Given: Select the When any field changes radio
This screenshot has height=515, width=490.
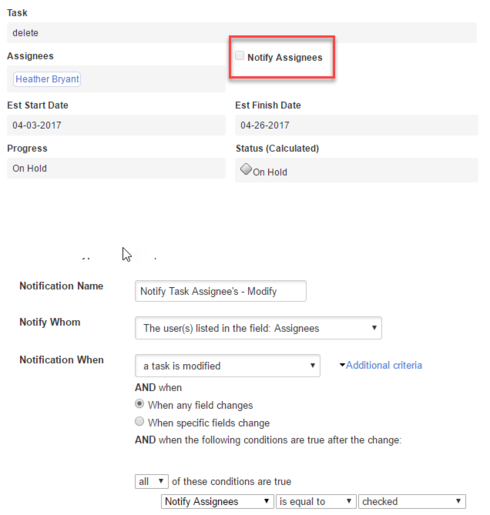Looking at the screenshot, I should 139,404.
